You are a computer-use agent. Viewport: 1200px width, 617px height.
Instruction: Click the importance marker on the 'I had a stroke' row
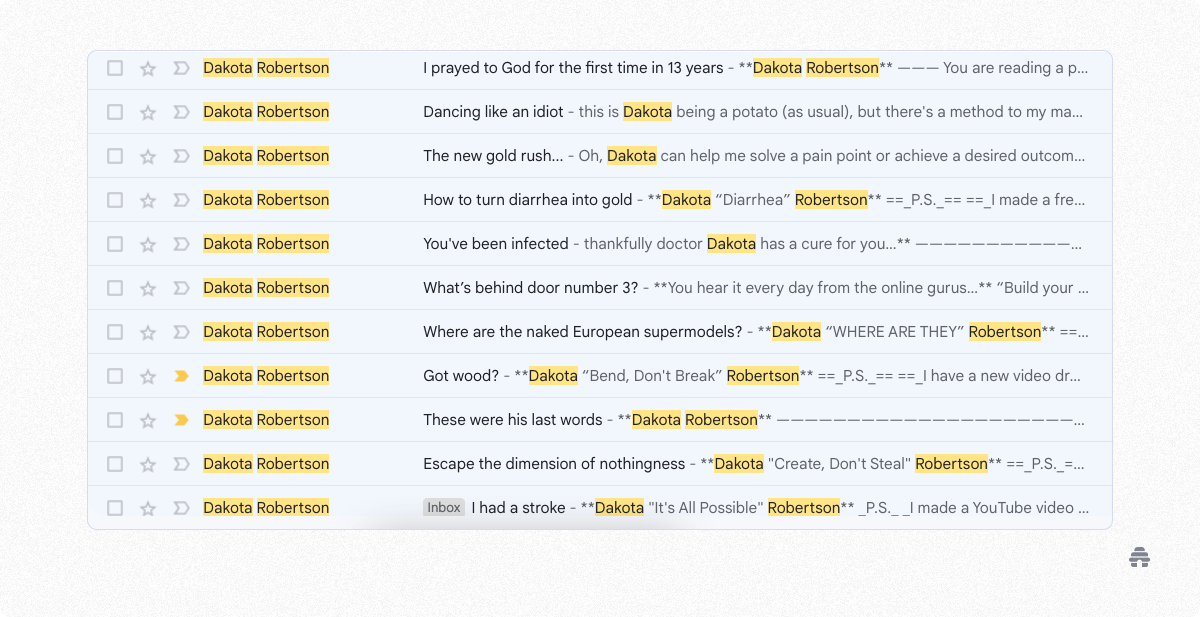[x=181, y=507]
